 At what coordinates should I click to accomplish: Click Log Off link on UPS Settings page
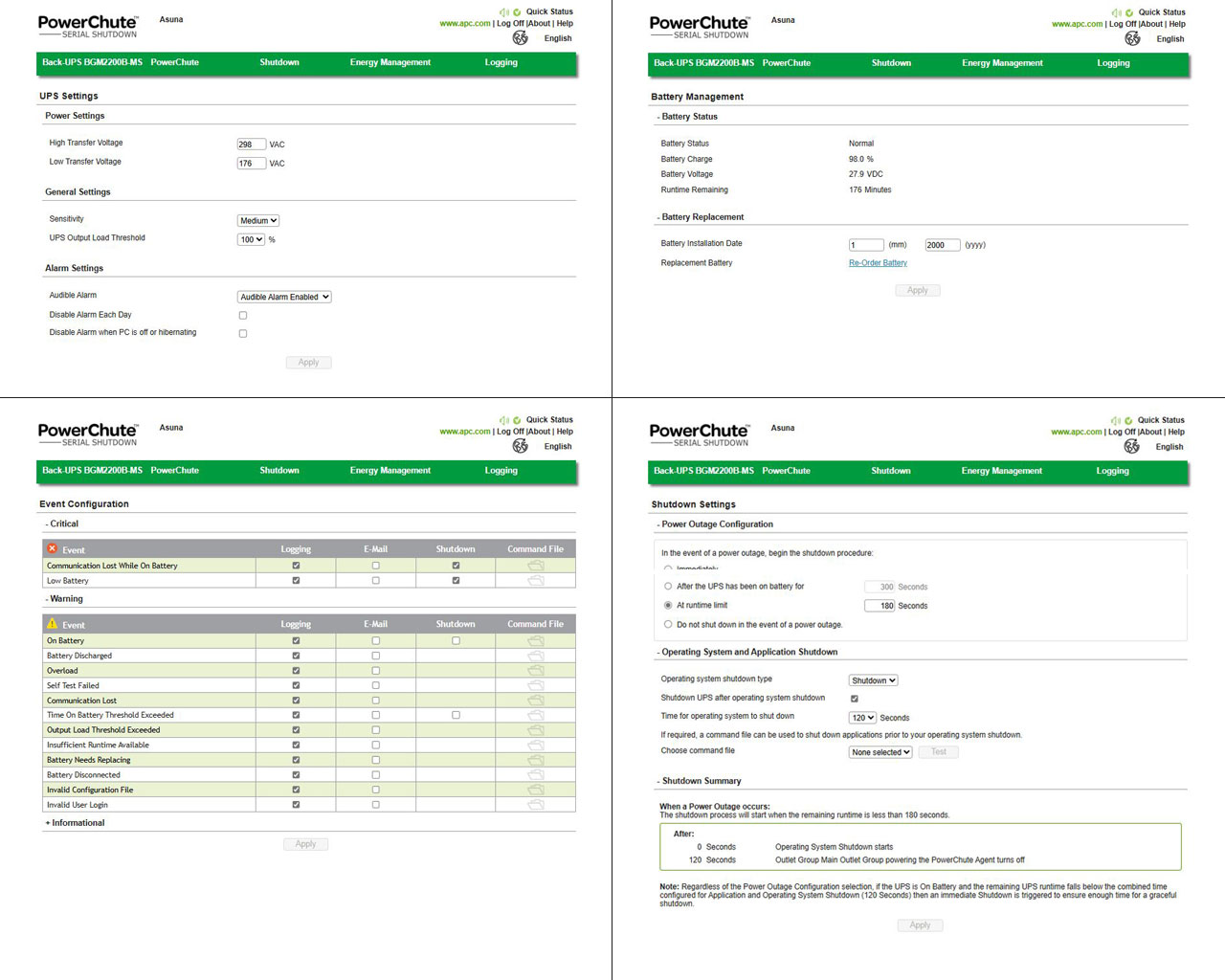coord(510,24)
